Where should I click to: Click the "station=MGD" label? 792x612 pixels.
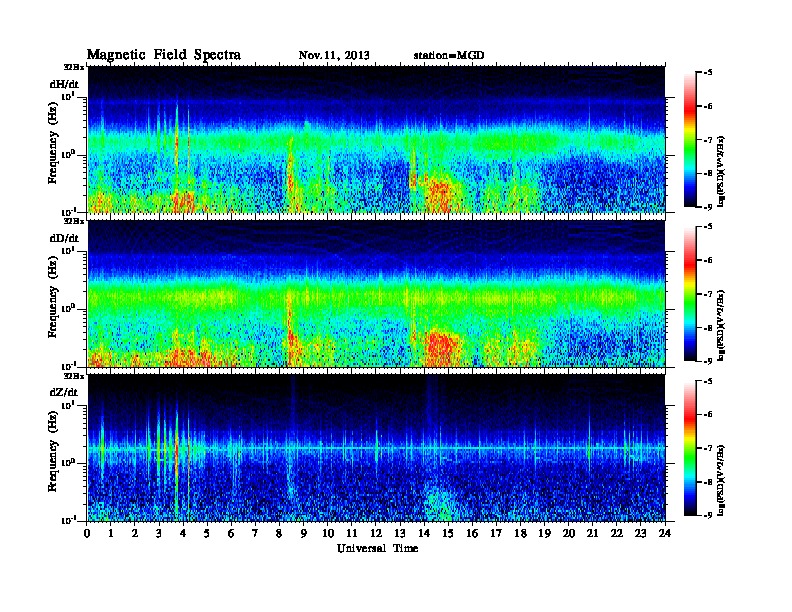tap(449, 55)
